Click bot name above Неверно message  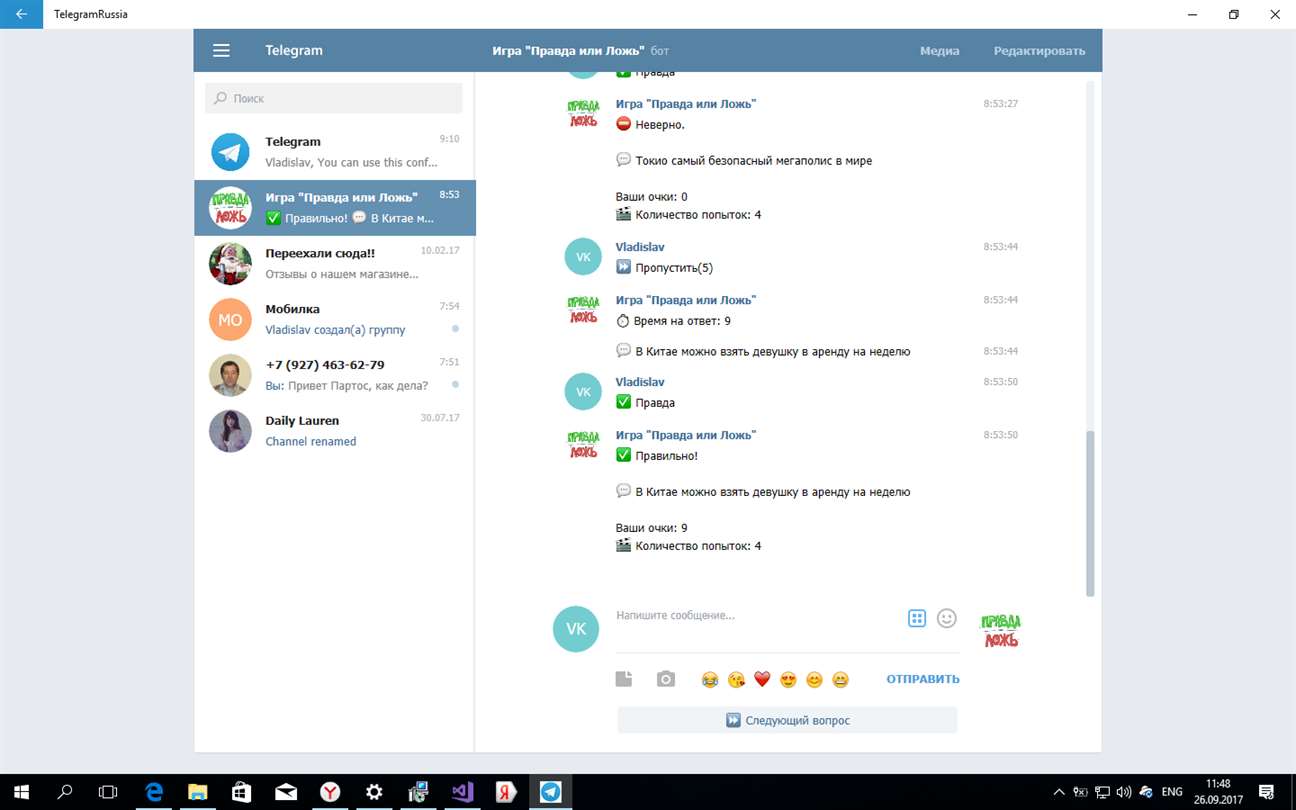click(686, 104)
